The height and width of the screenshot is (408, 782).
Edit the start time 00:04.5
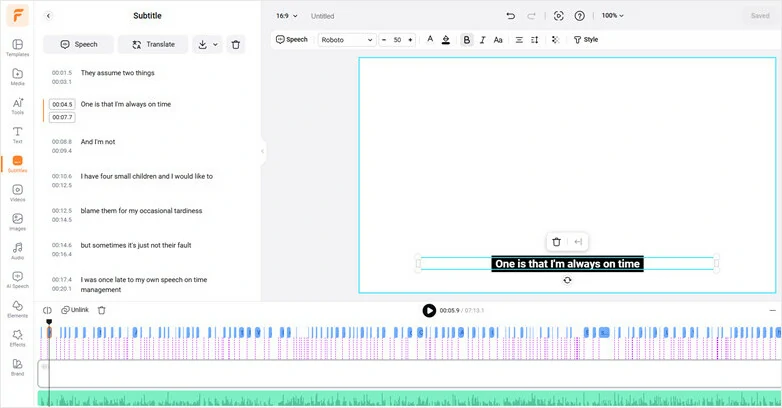click(62, 104)
